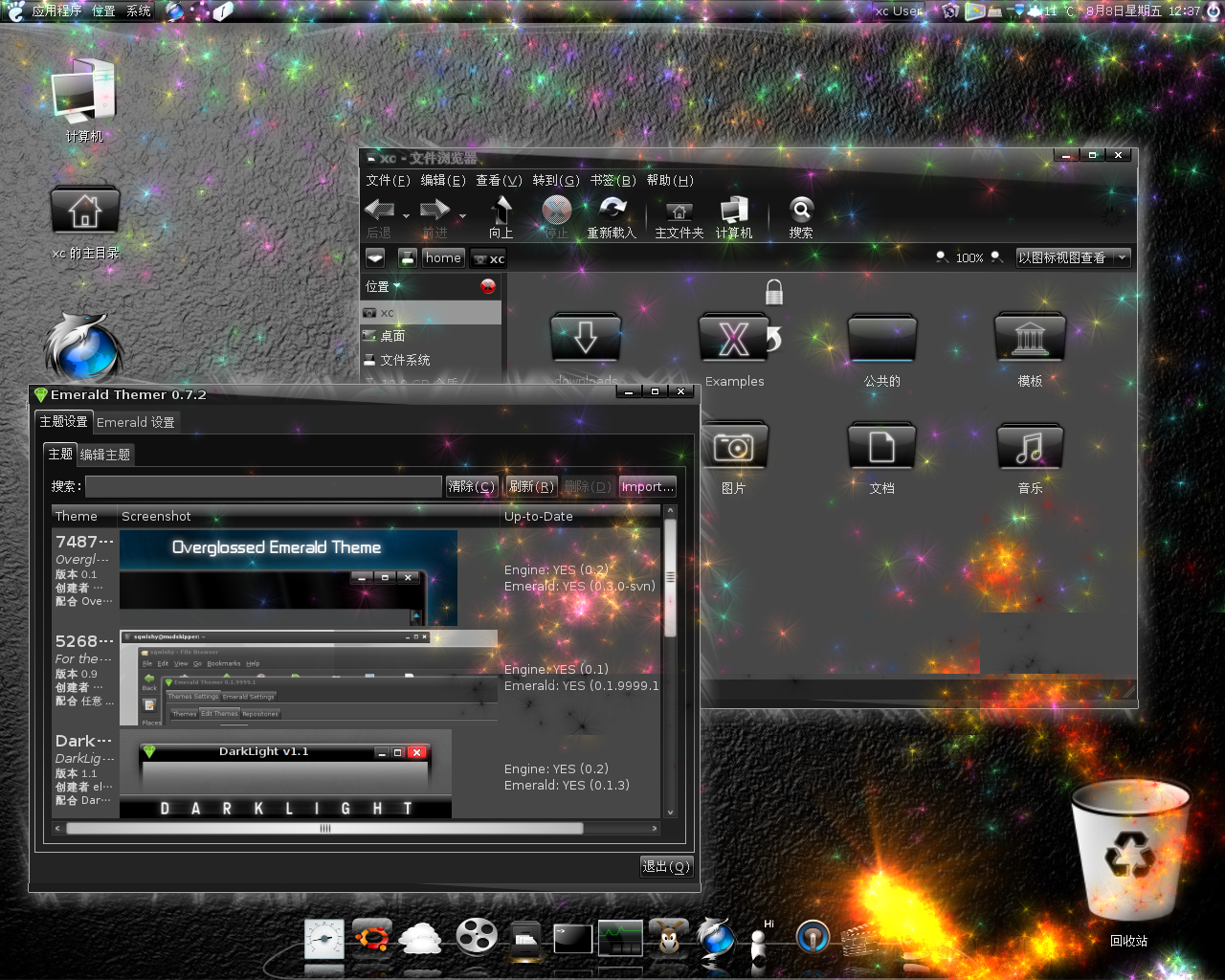The height and width of the screenshot is (980, 1225).
Task: Click the Import... button
Action: tap(648, 486)
